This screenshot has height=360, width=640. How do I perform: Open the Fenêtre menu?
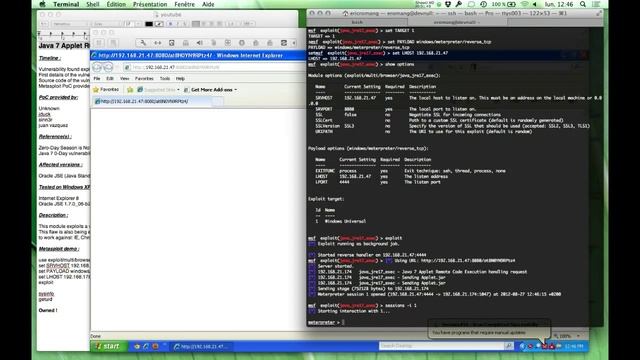pos(184,4)
